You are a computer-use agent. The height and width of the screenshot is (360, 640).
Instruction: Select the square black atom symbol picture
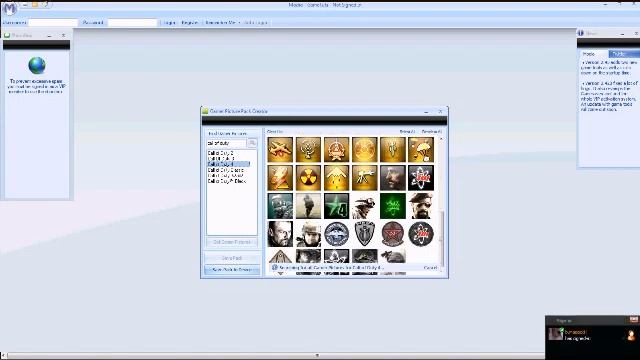421,178
